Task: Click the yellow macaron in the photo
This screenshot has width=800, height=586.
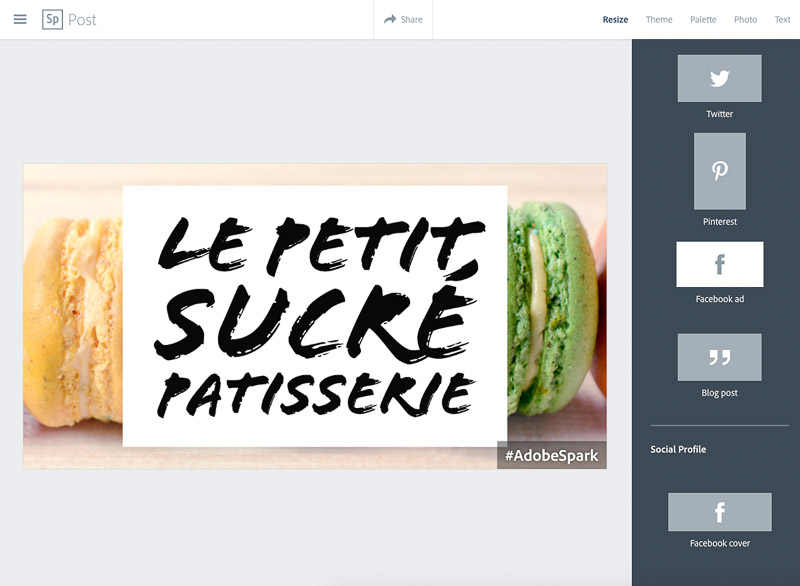Action: 72,322
